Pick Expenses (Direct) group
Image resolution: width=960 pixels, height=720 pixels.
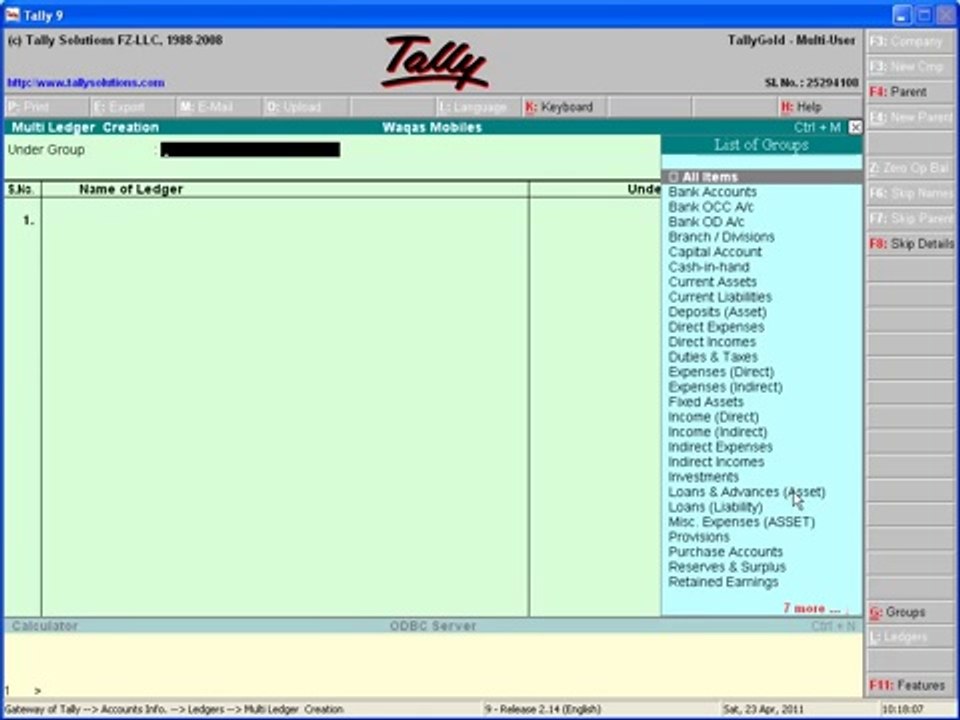[721, 372]
